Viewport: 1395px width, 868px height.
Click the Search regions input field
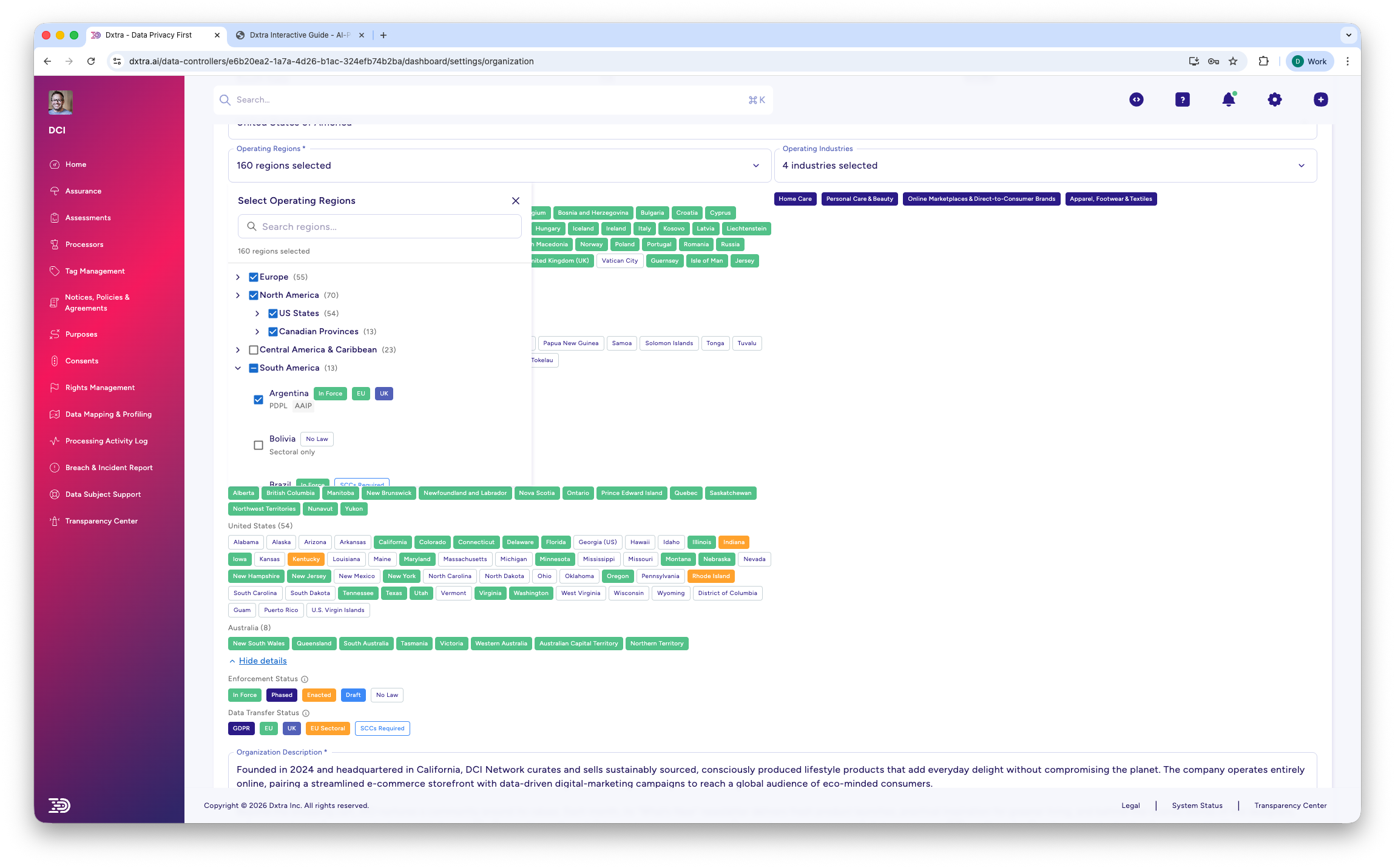point(380,226)
